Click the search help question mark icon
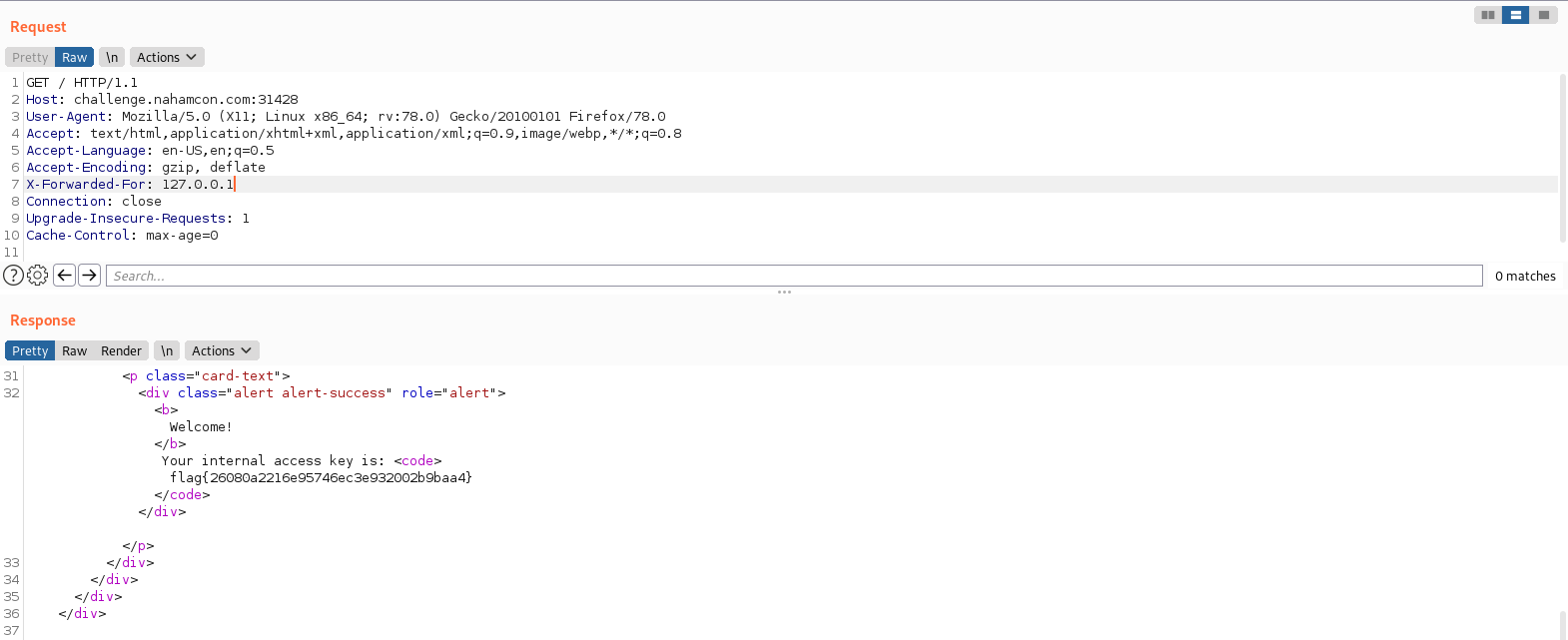Viewport: 1568px width, 640px height. (x=13, y=276)
